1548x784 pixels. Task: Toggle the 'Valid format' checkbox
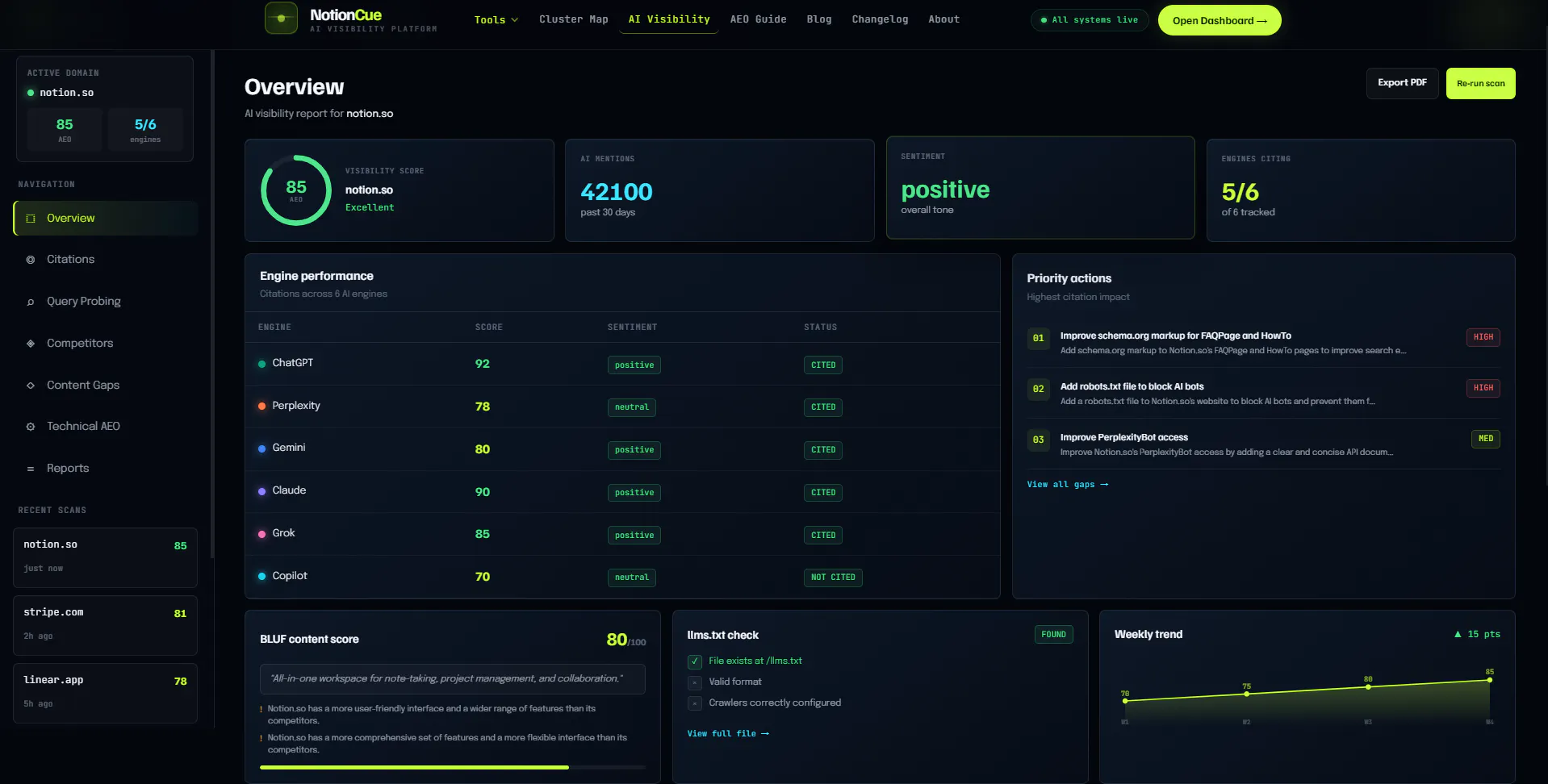[695, 682]
